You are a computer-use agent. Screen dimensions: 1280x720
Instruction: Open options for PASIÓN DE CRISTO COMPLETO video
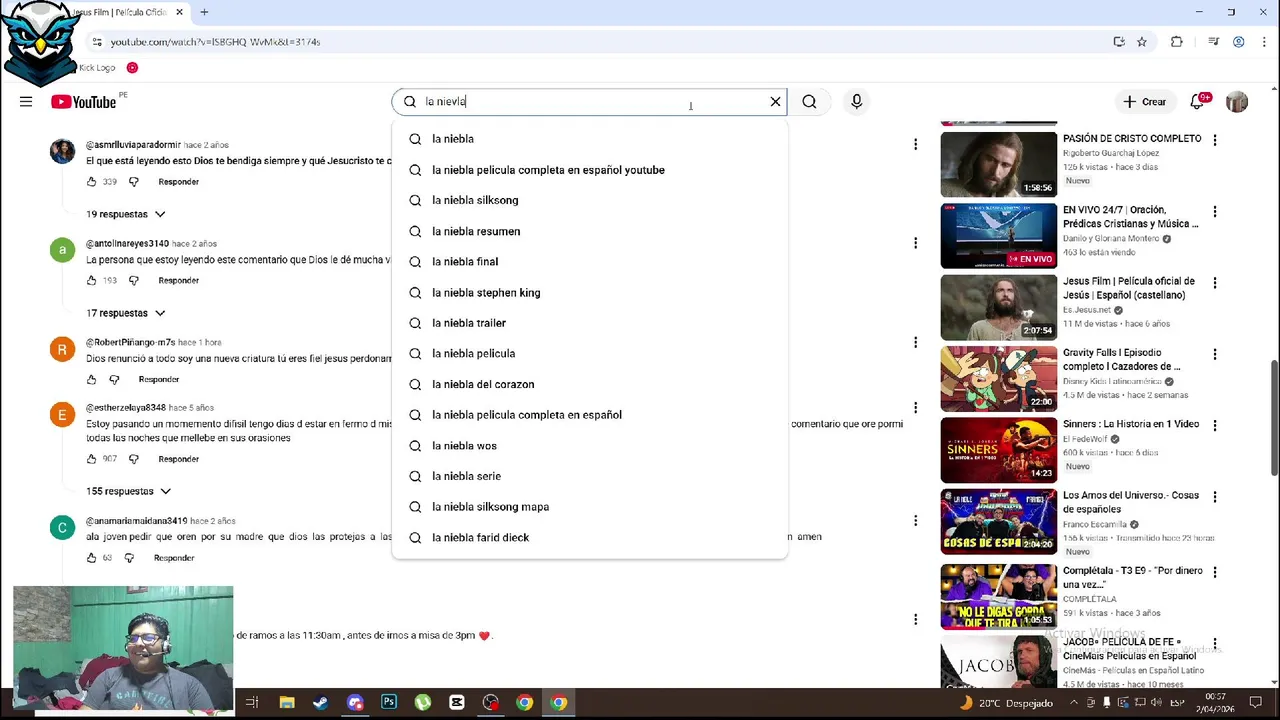1215,141
